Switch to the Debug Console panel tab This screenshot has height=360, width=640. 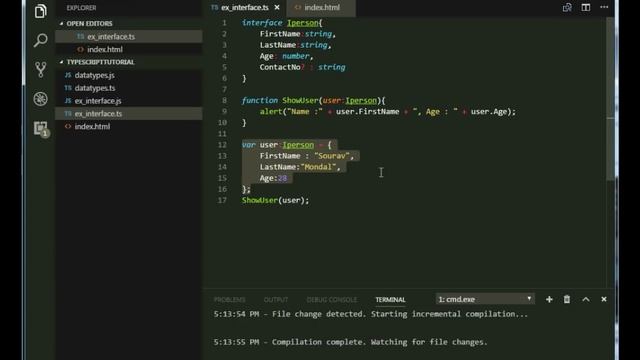tap(331, 300)
